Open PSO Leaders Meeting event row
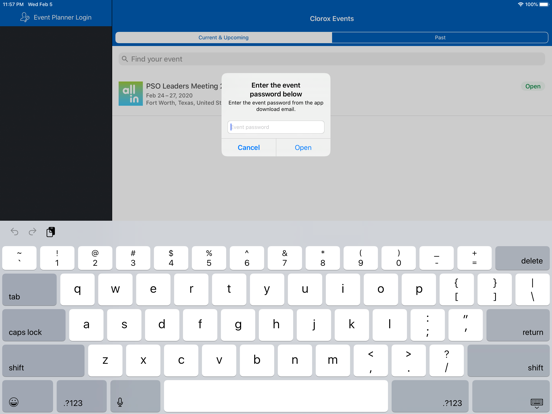Viewport: 552px width, 414px height. tap(332, 94)
